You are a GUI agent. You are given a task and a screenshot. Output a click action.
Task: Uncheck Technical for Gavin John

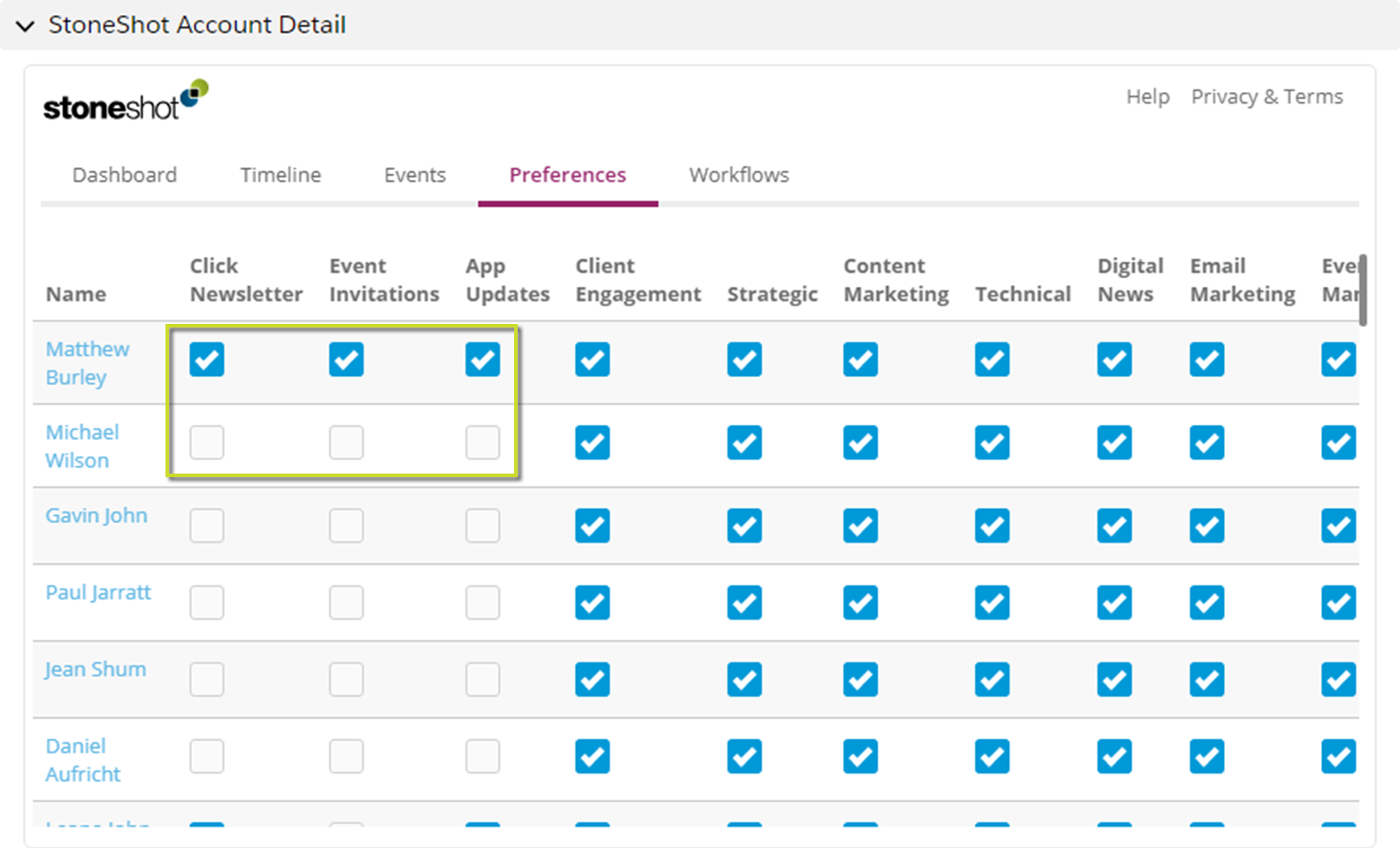992,526
